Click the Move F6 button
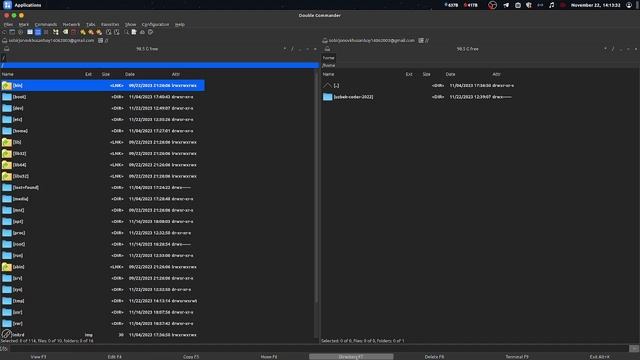 (269, 357)
